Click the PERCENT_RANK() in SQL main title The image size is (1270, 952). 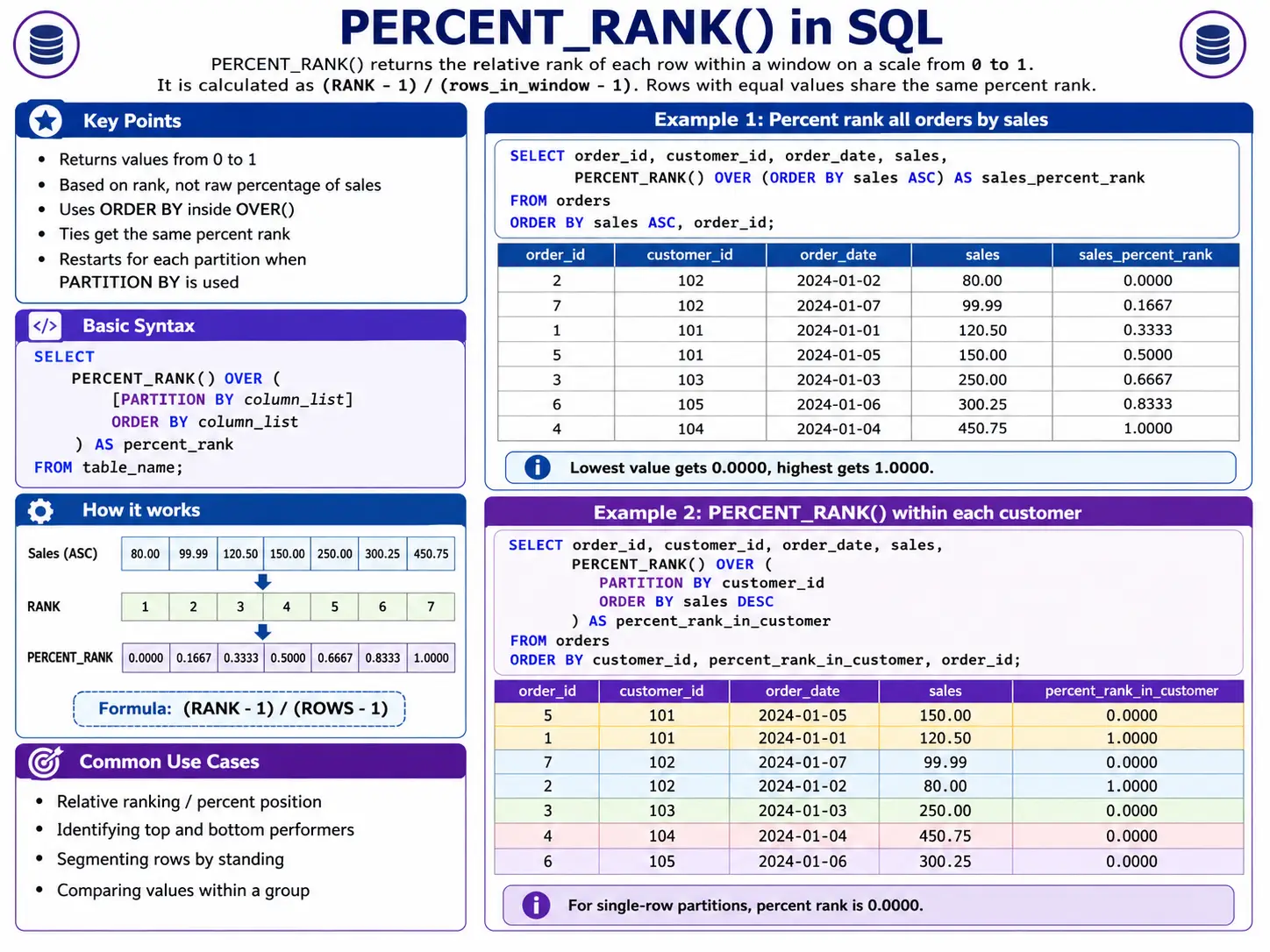tap(641, 28)
